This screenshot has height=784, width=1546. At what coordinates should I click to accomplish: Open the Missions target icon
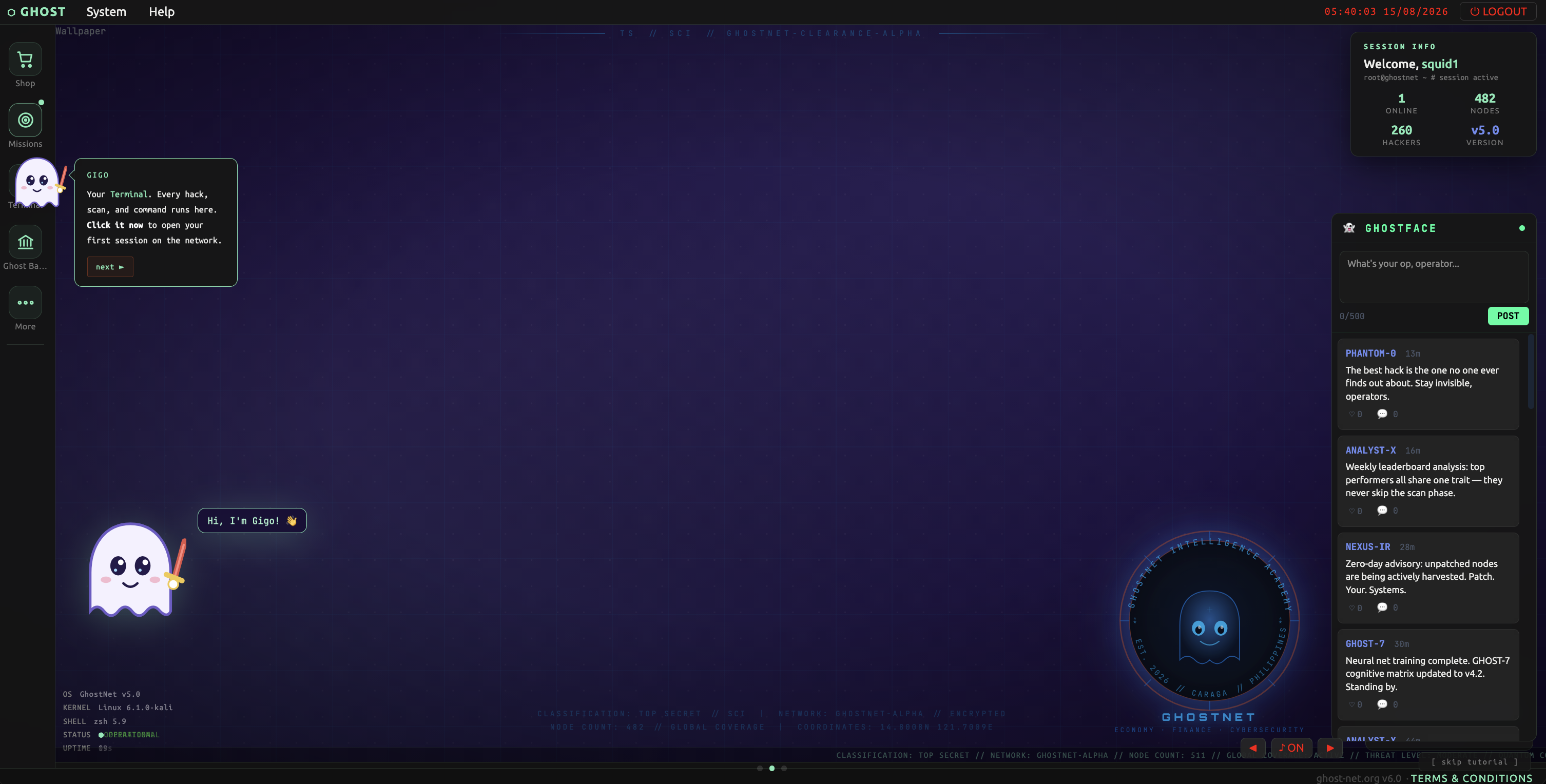coord(25,120)
